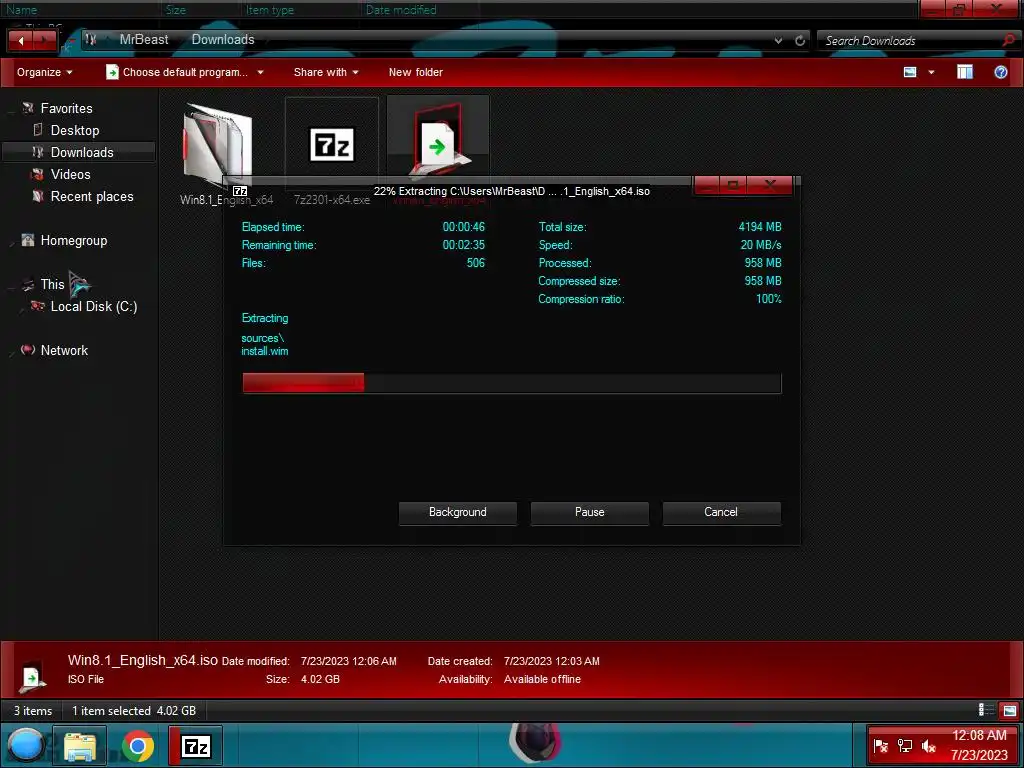Image resolution: width=1024 pixels, height=768 pixels.
Task: Click the Size column header
Action: point(175,10)
